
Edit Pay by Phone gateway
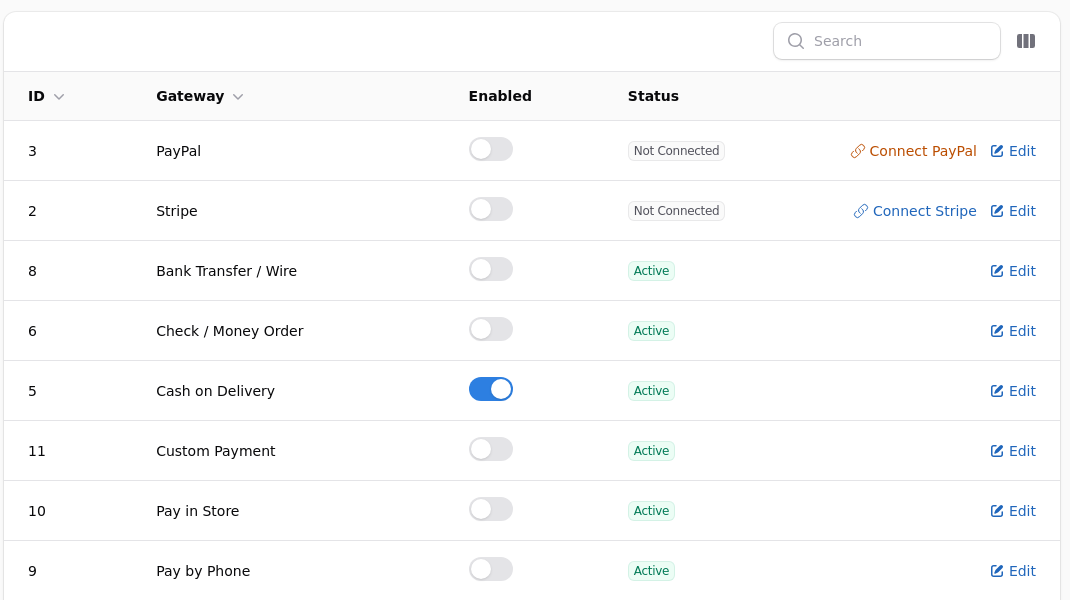point(1013,571)
